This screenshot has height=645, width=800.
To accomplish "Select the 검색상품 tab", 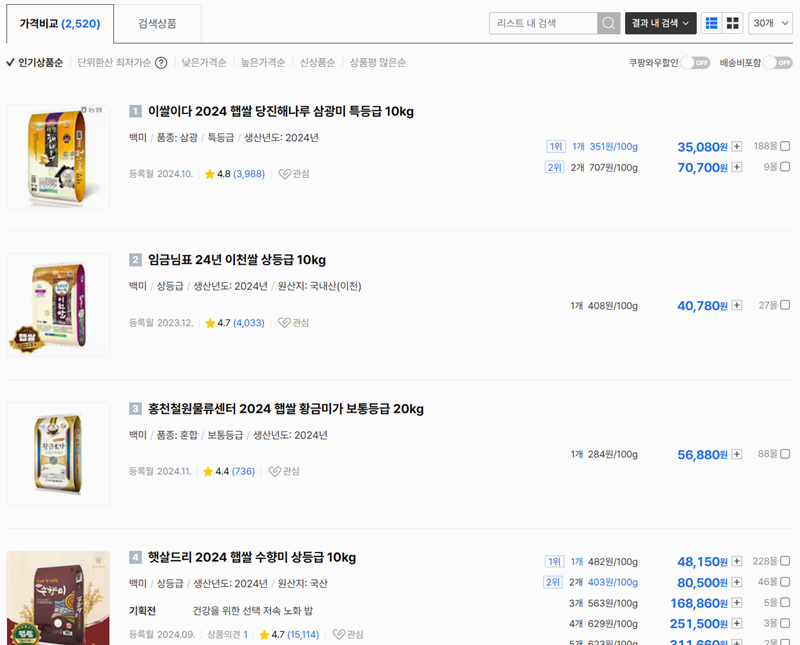I will coord(157,23).
